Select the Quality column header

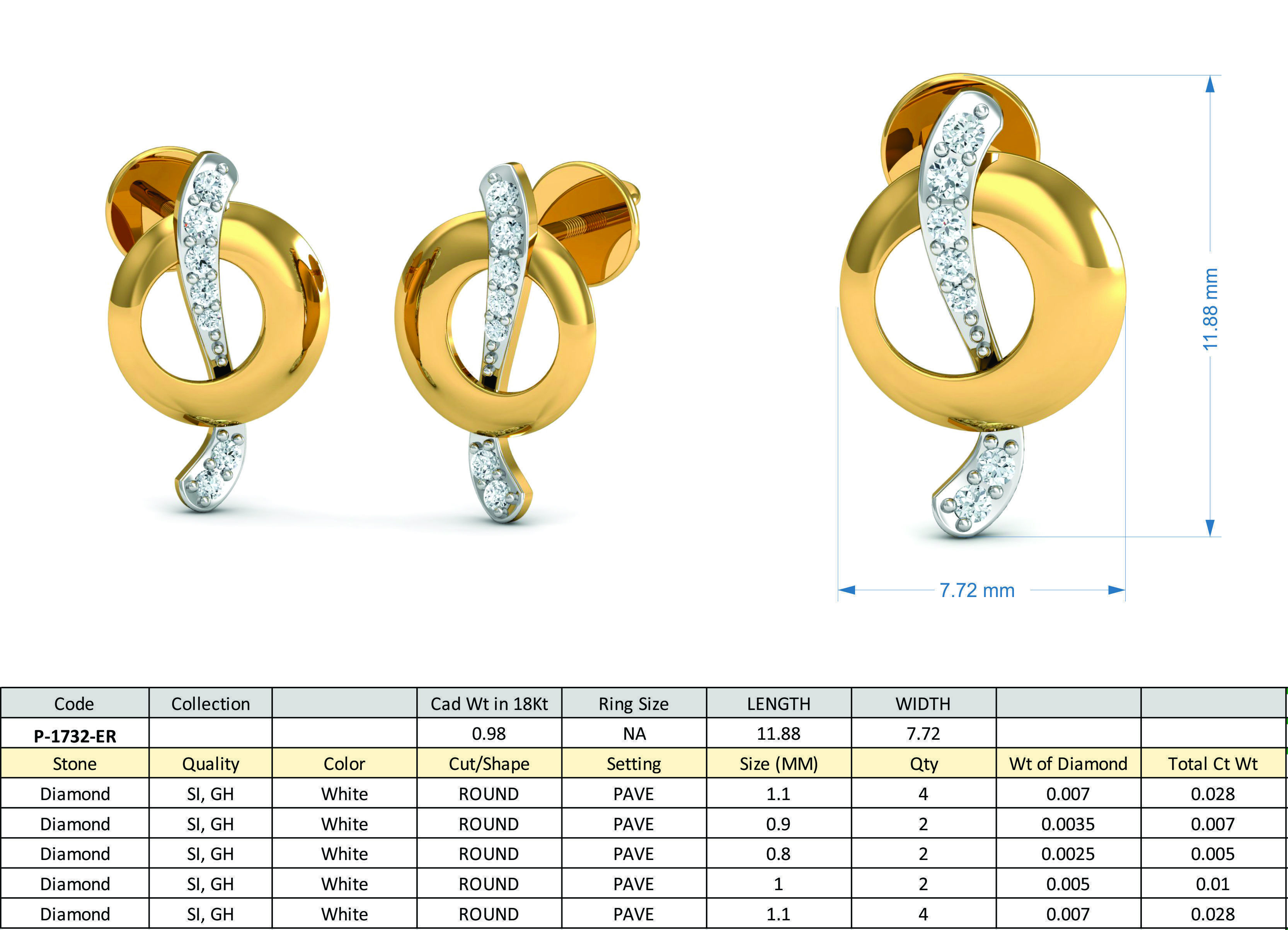tap(211, 764)
